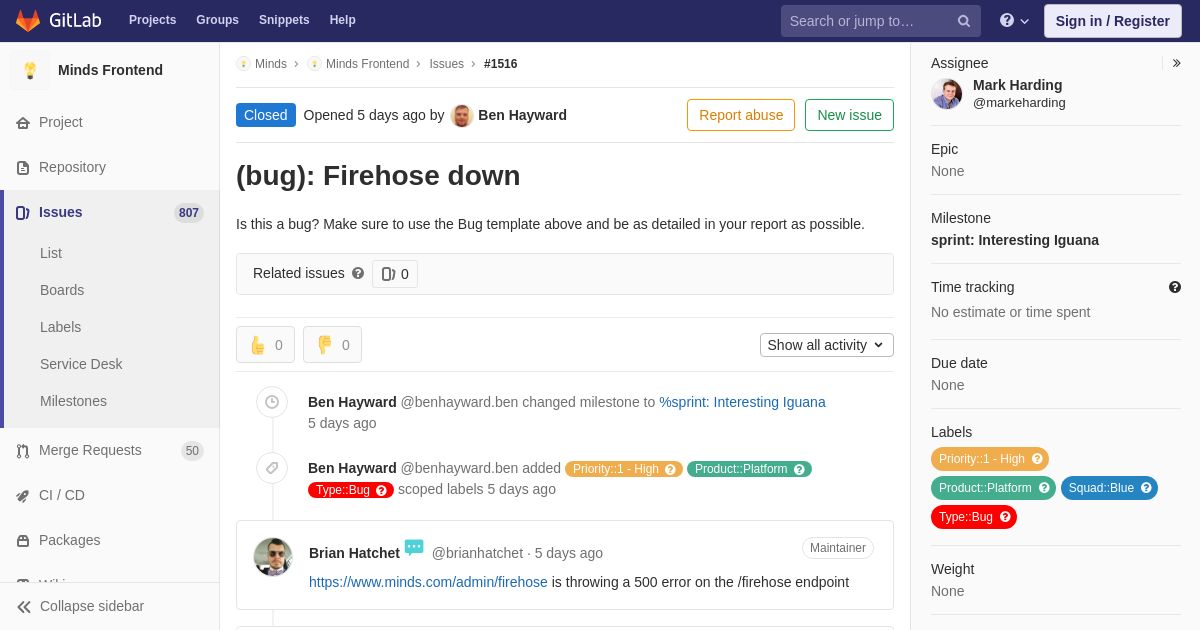Screen dimensions: 1200x630
Task: Open the help question-mark menu
Action: click(x=1014, y=20)
